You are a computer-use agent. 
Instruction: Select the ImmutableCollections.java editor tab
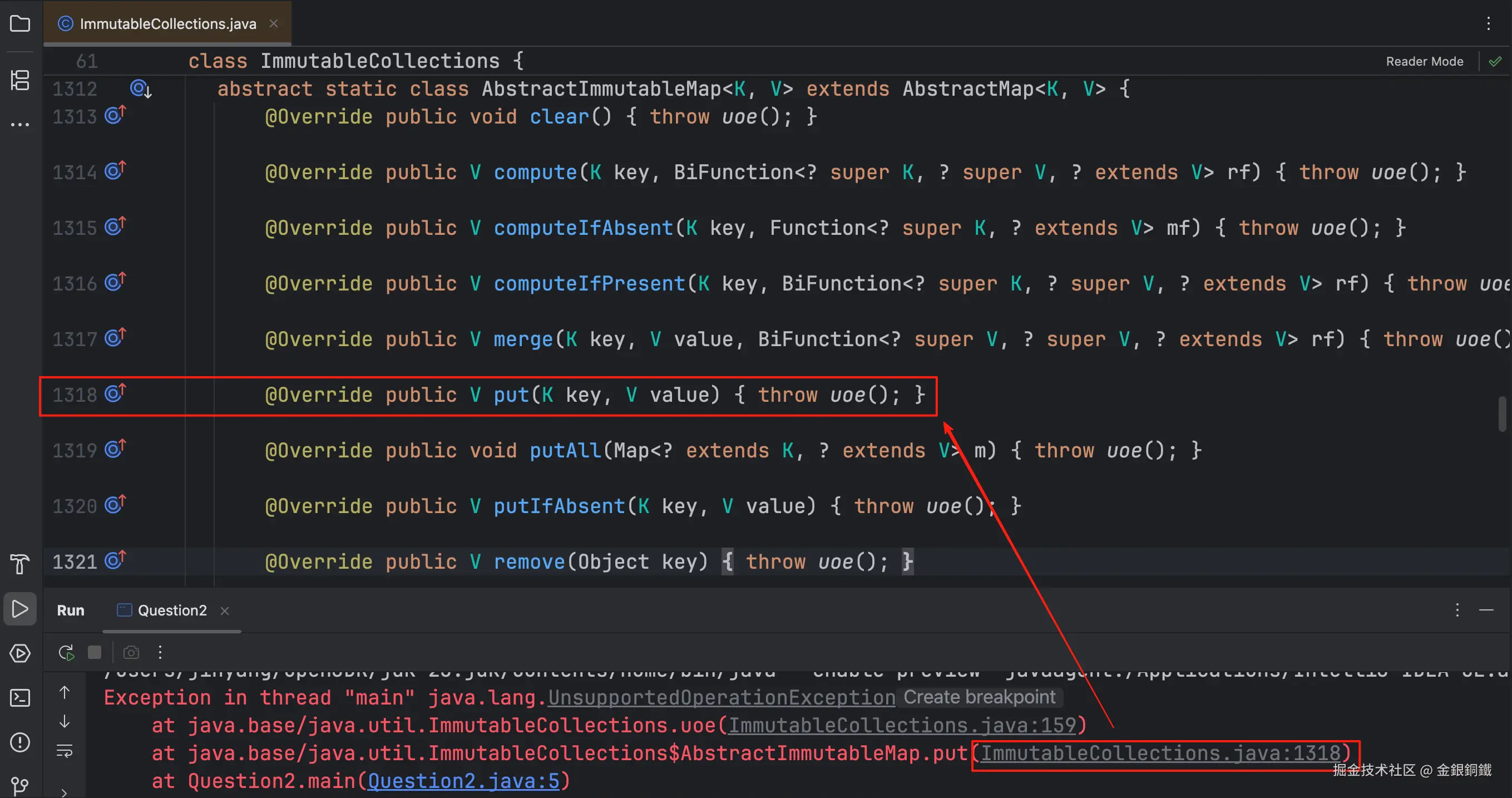pyautogui.click(x=167, y=23)
